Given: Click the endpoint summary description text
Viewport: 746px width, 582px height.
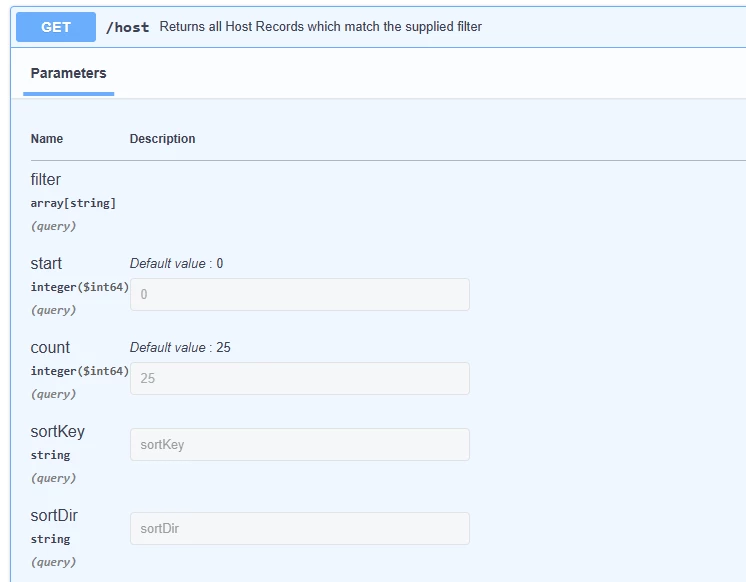Looking at the screenshot, I should click(x=321, y=27).
